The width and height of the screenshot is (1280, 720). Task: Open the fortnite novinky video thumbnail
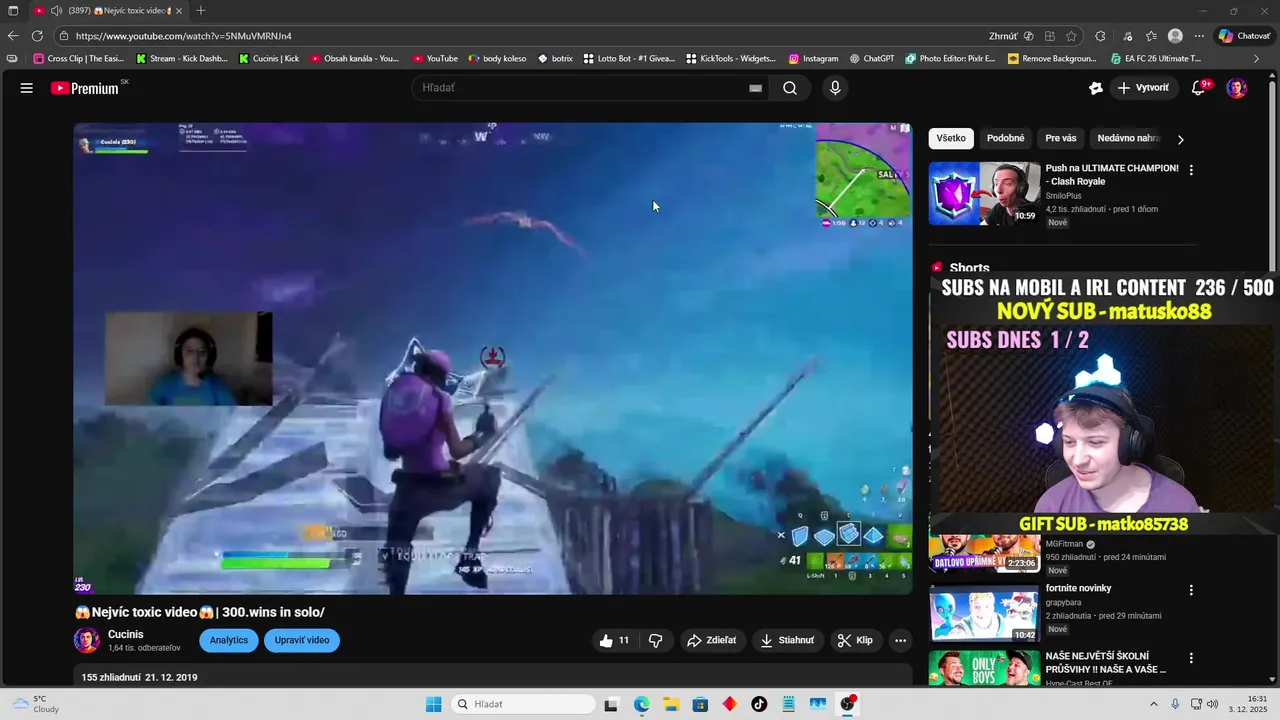[984, 612]
